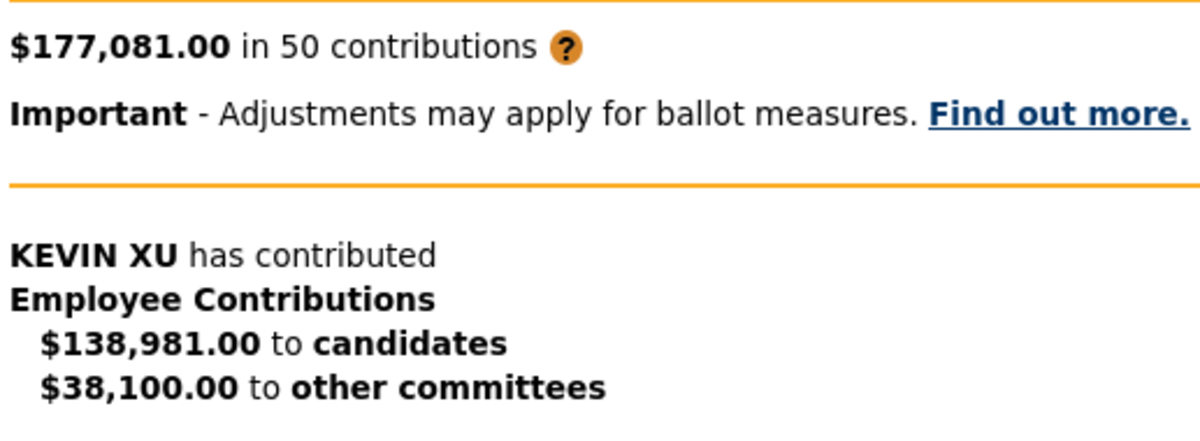The image size is (1200, 441).
Task: Select the $38,100.00 amount
Action: [139, 388]
